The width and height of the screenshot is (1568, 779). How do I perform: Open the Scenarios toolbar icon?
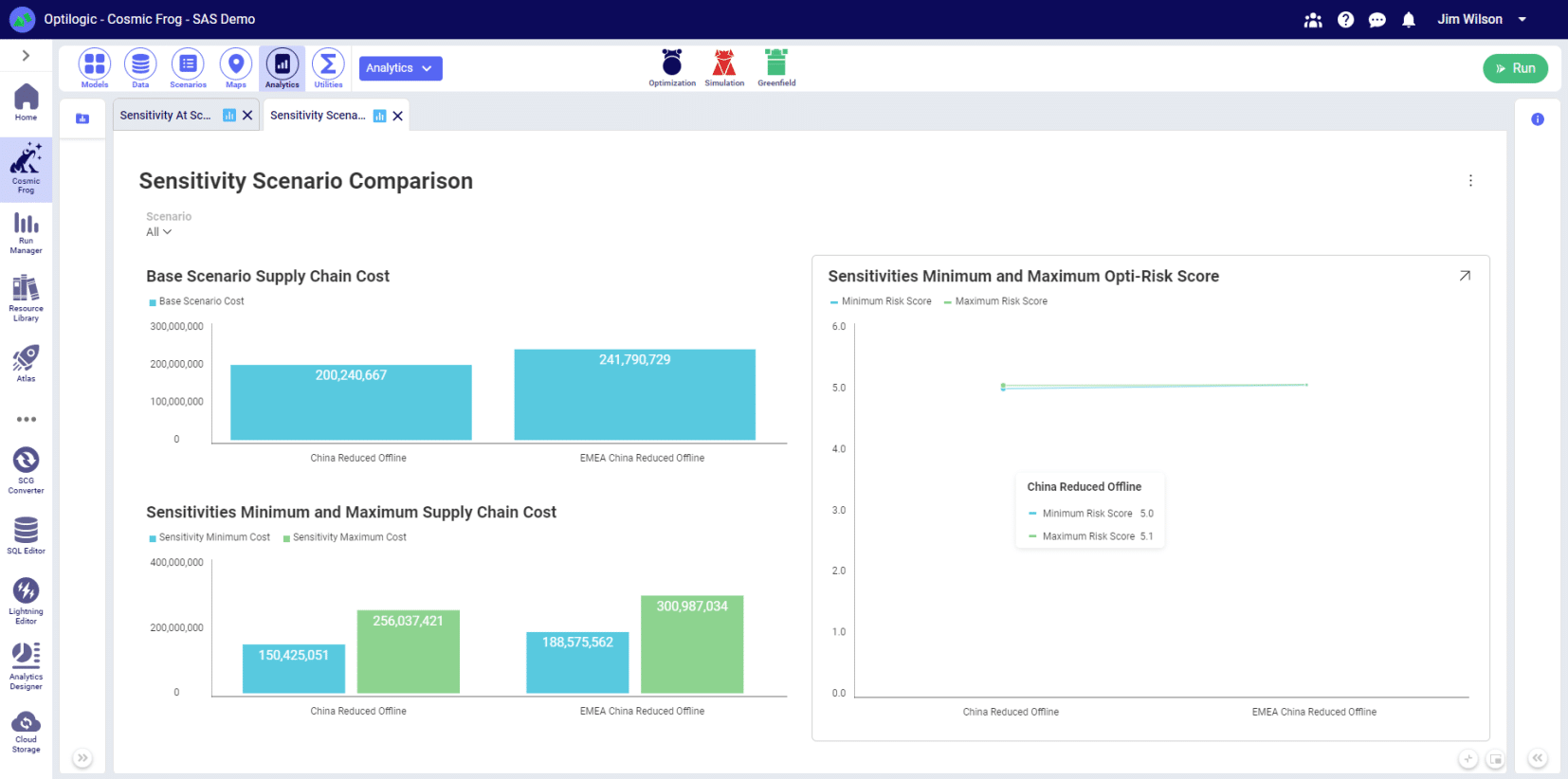pyautogui.click(x=188, y=67)
